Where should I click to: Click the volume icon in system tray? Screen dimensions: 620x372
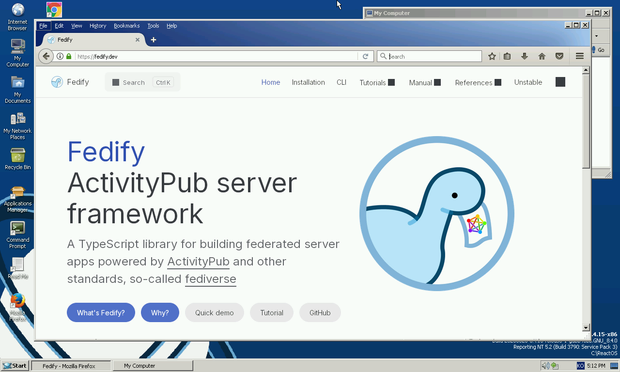point(545,366)
